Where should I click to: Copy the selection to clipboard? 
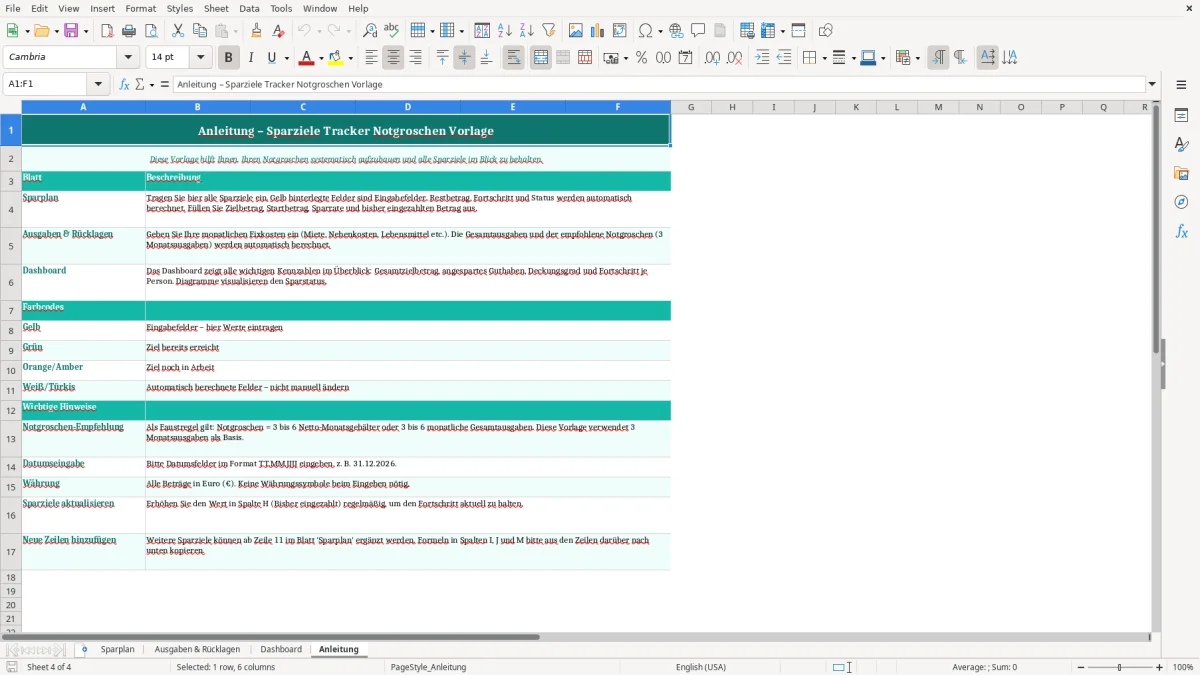pos(199,31)
